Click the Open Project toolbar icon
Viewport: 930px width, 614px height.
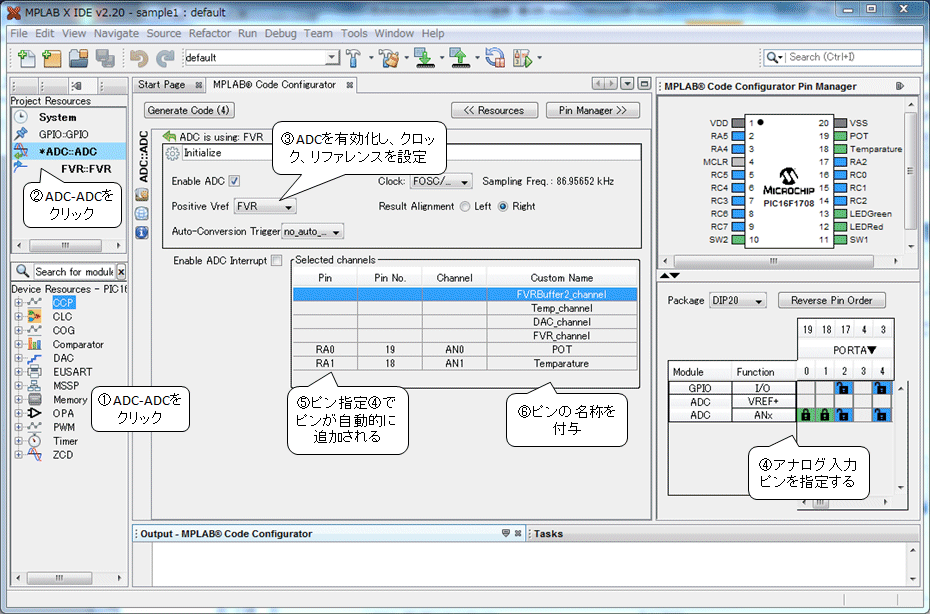point(78,58)
